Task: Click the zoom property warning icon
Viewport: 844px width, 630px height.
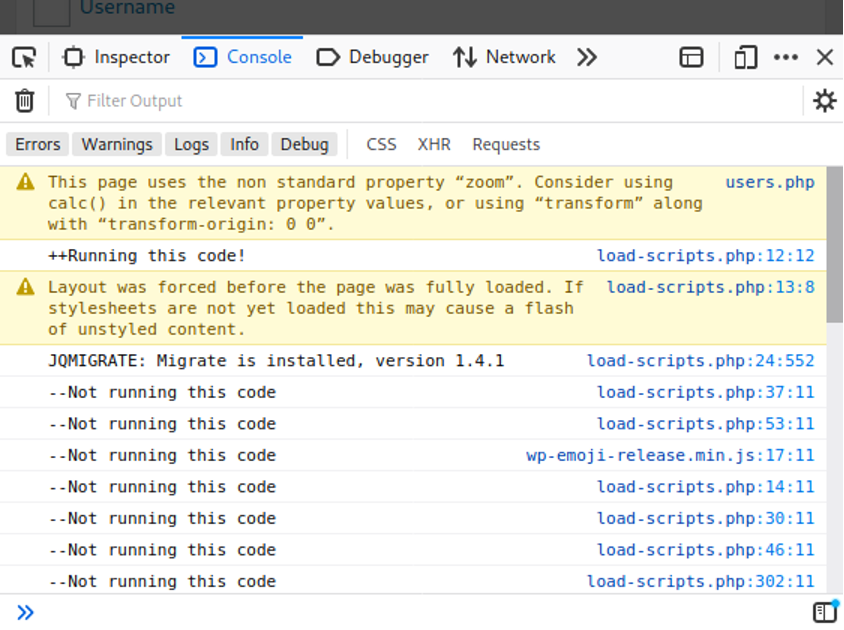Action: pyautogui.click(x=25, y=183)
